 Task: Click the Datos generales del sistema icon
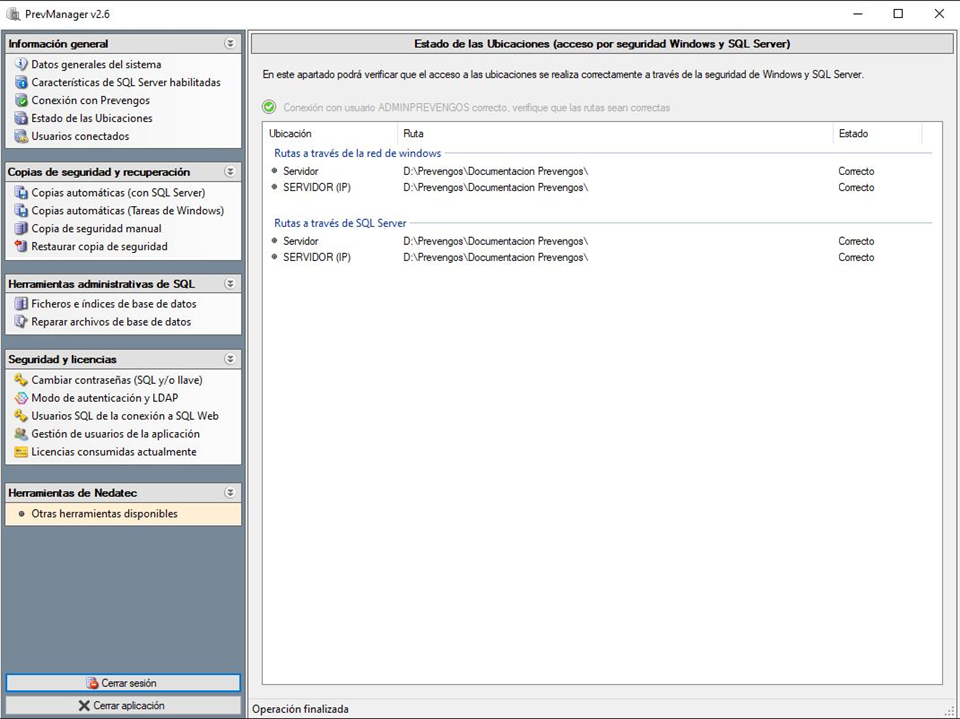coord(21,65)
